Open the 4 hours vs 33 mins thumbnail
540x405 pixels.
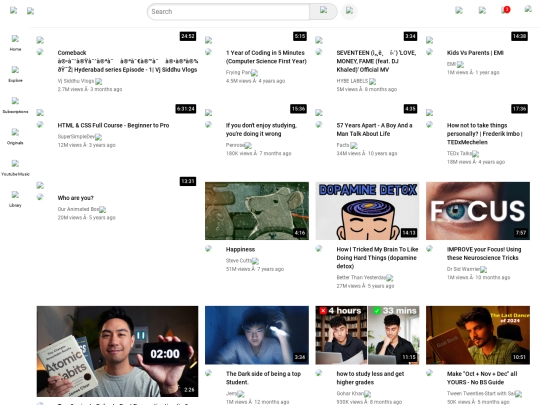pyautogui.click(x=367, y=335)
